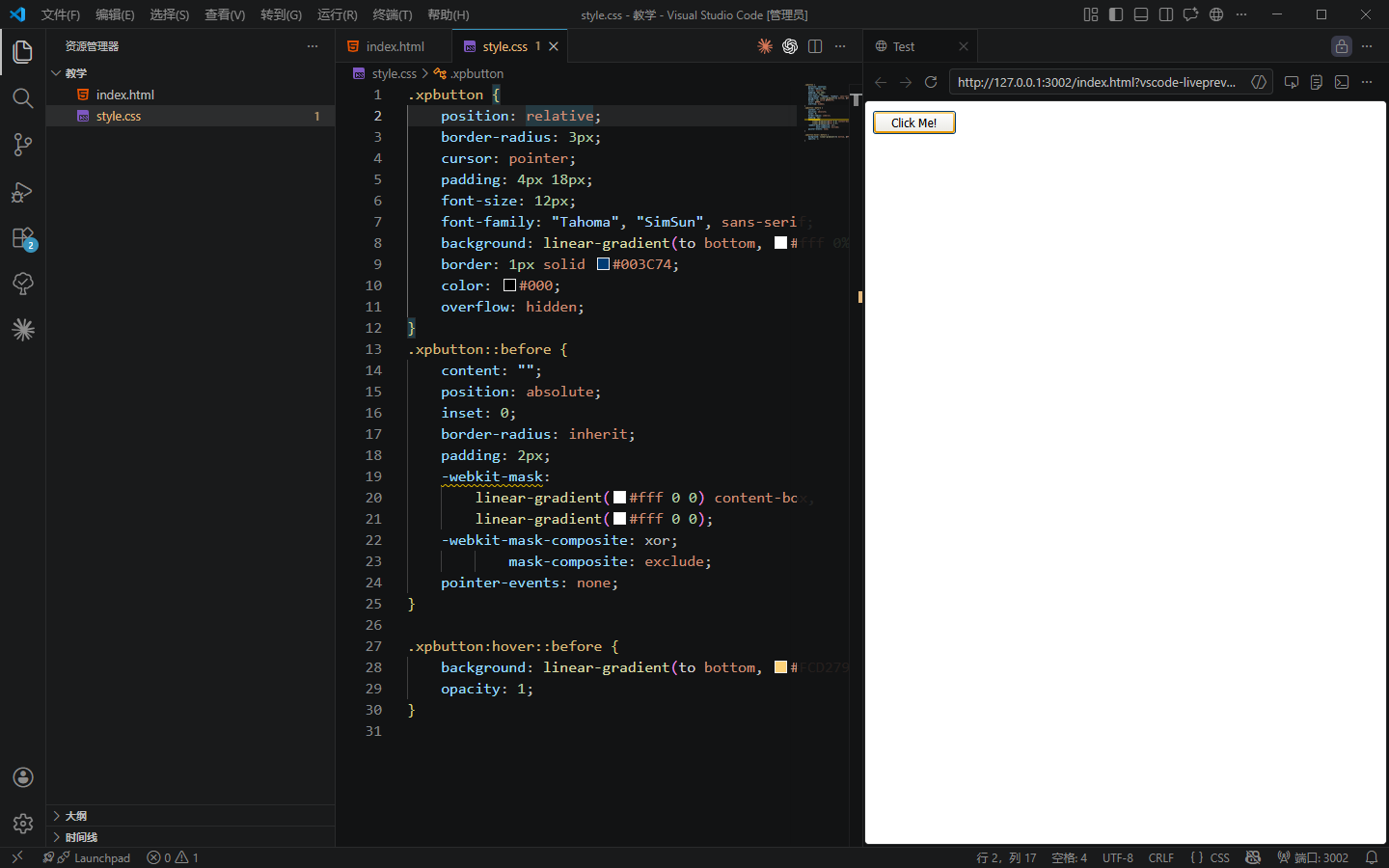Open the 终端(T) menu
The width and height of the screenshot is (1389, 868).
[393, 14]
